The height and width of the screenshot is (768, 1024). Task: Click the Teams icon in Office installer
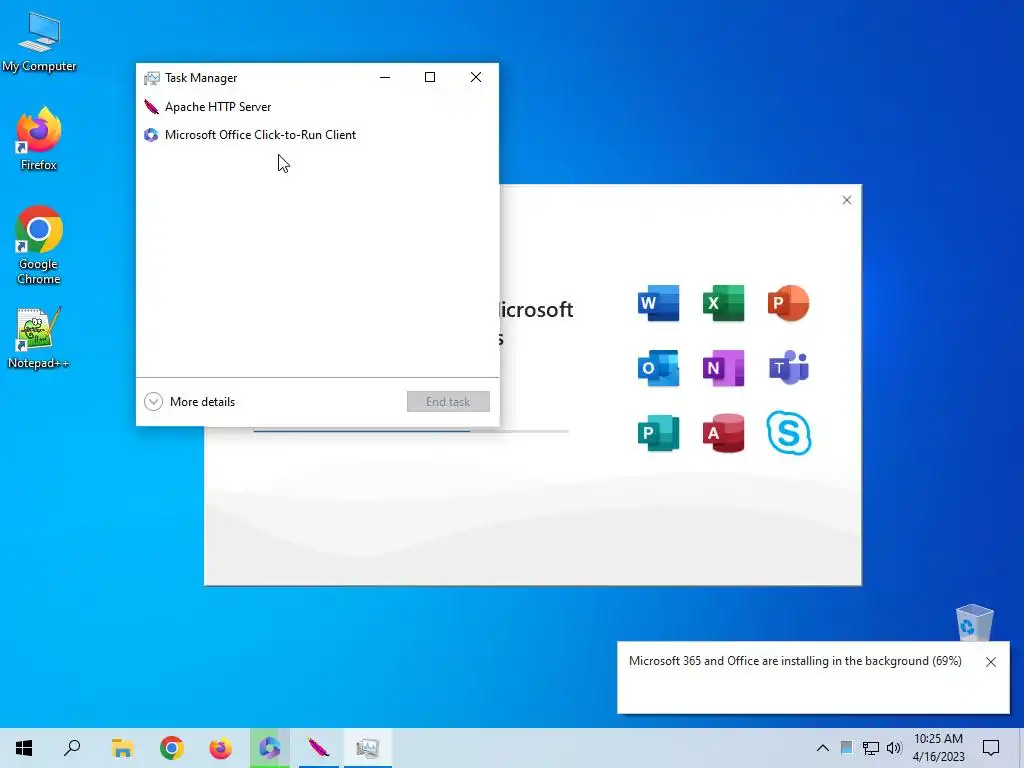[788, 368]
